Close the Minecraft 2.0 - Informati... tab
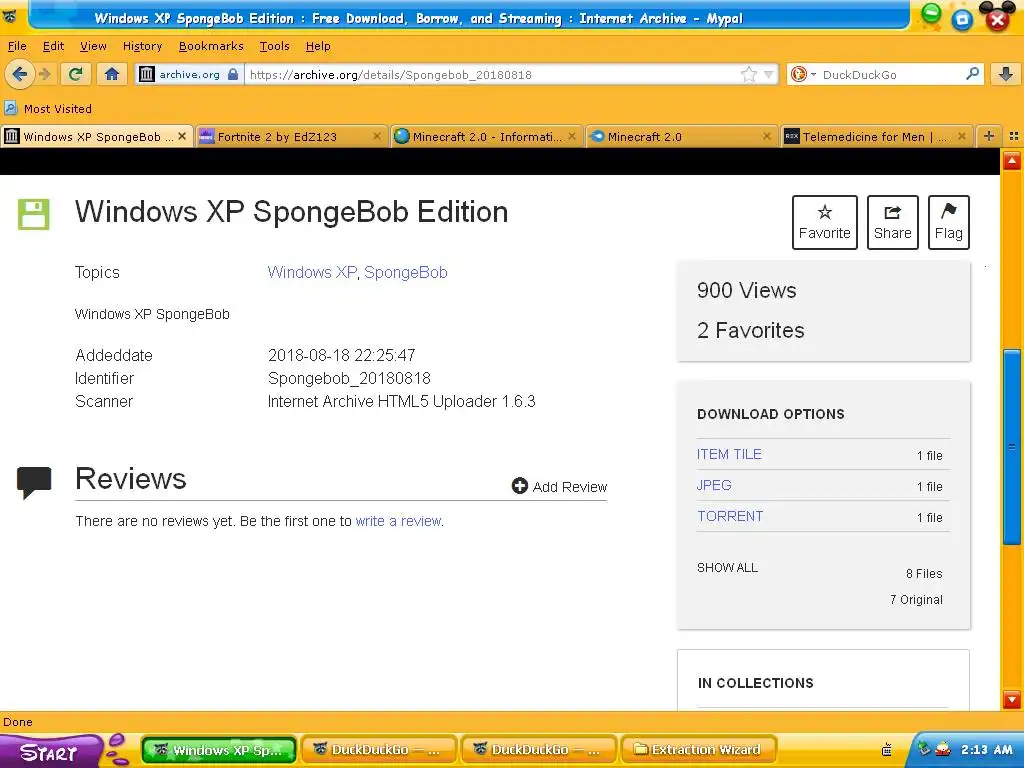This screenshot has height=768, width=1024. tap(572, 136)
